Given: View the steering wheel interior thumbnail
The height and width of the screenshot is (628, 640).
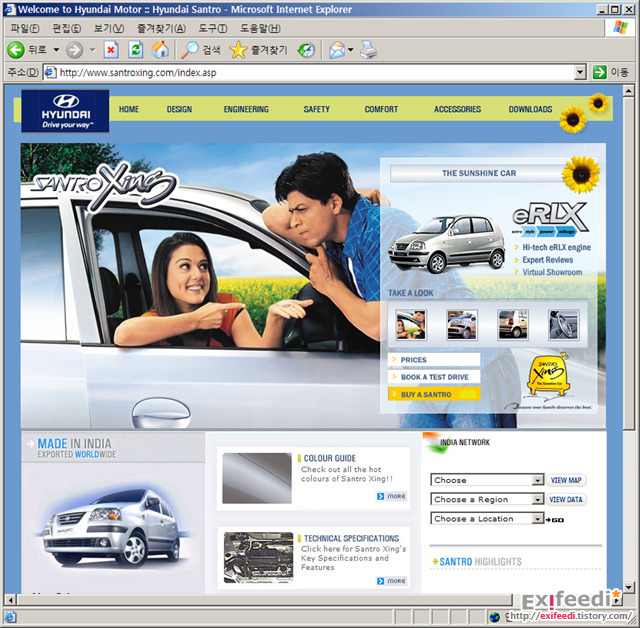Looking at the screenshot, I should (x=564, y=325).
